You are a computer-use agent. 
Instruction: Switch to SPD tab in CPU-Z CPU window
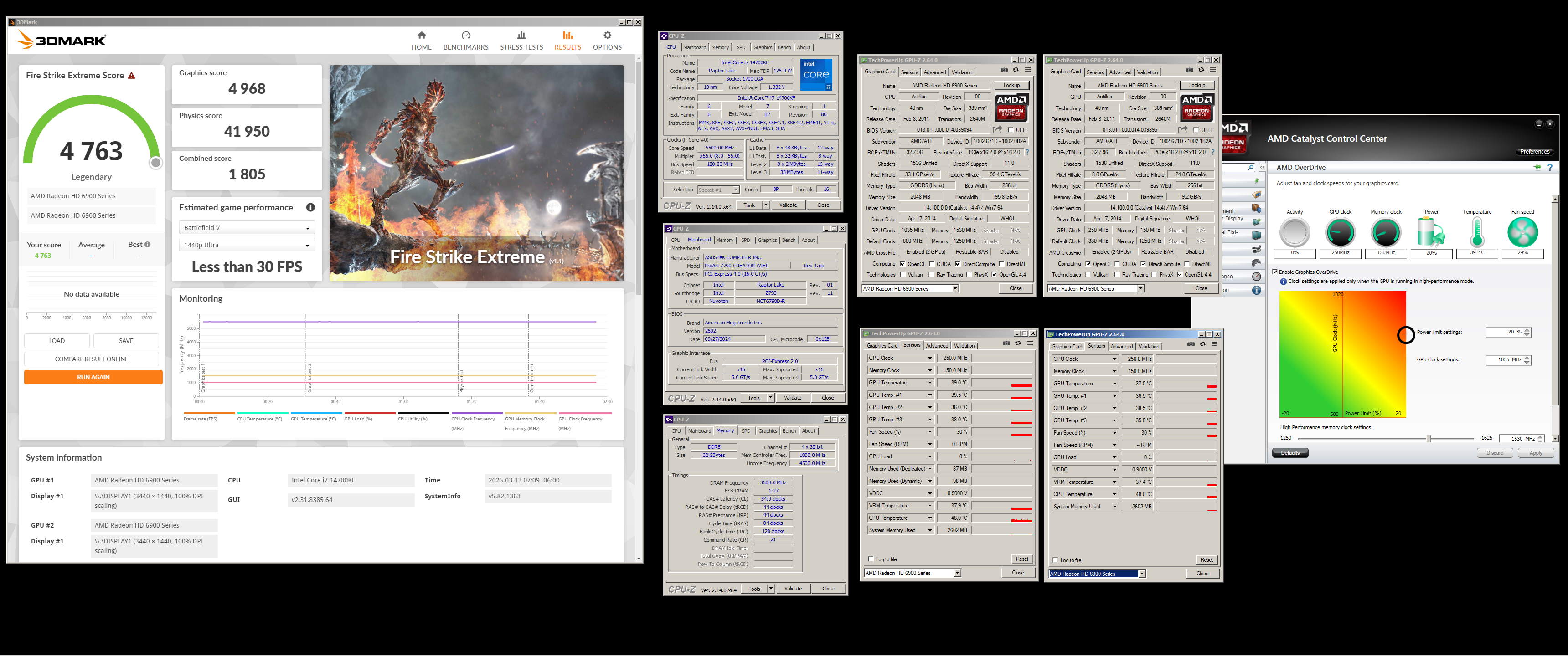point(740,47)
